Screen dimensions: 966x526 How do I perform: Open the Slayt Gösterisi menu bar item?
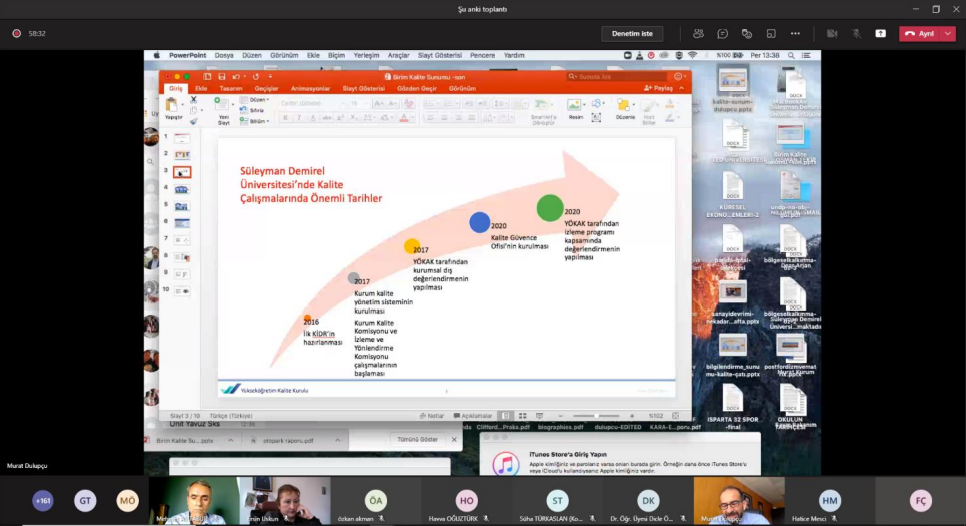(440, 55)
